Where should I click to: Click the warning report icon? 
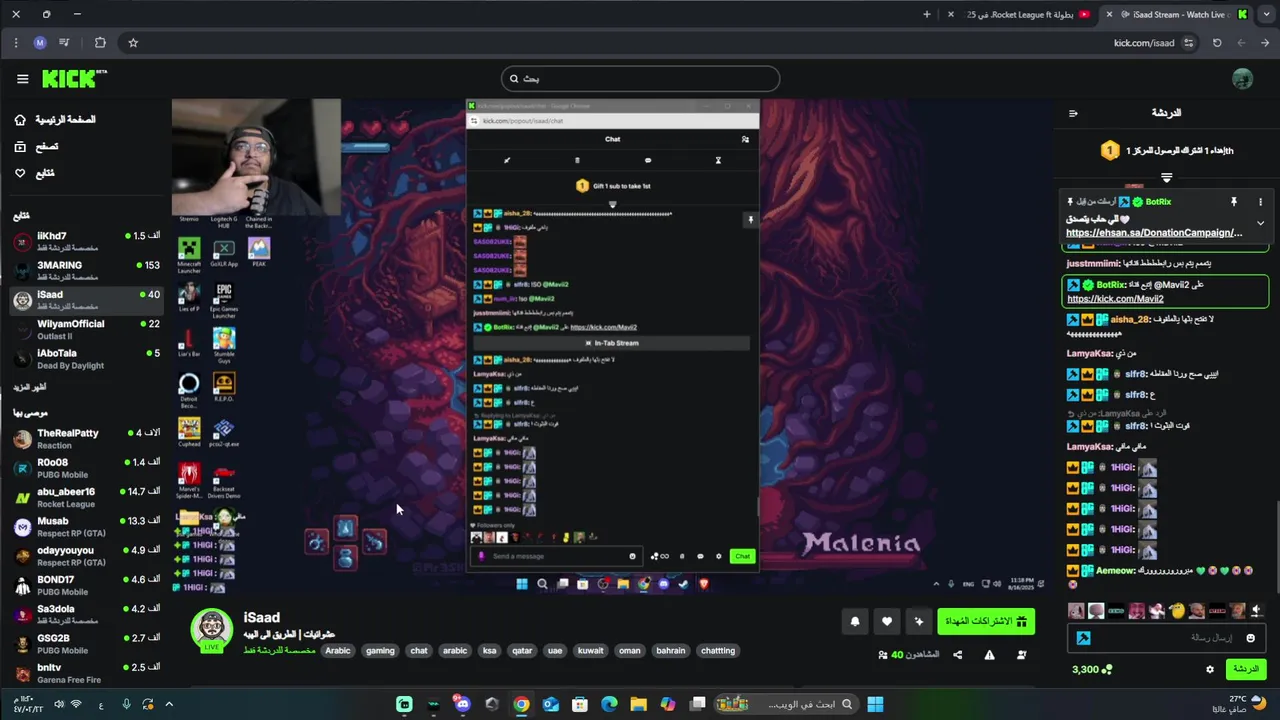[989, 655]
